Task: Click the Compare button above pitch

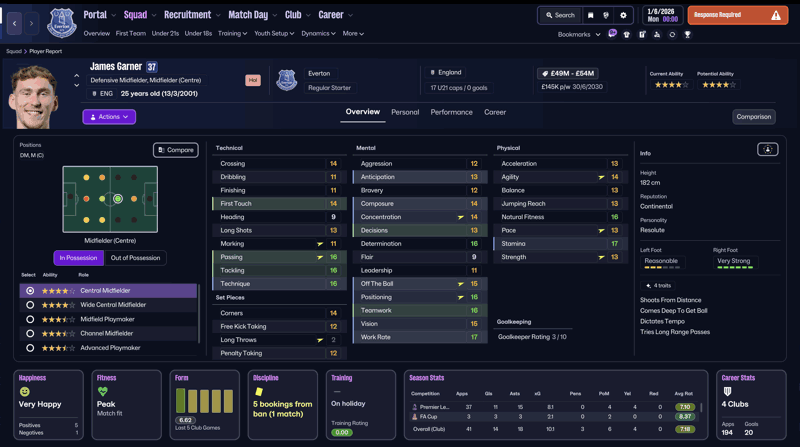Action: 176,150
